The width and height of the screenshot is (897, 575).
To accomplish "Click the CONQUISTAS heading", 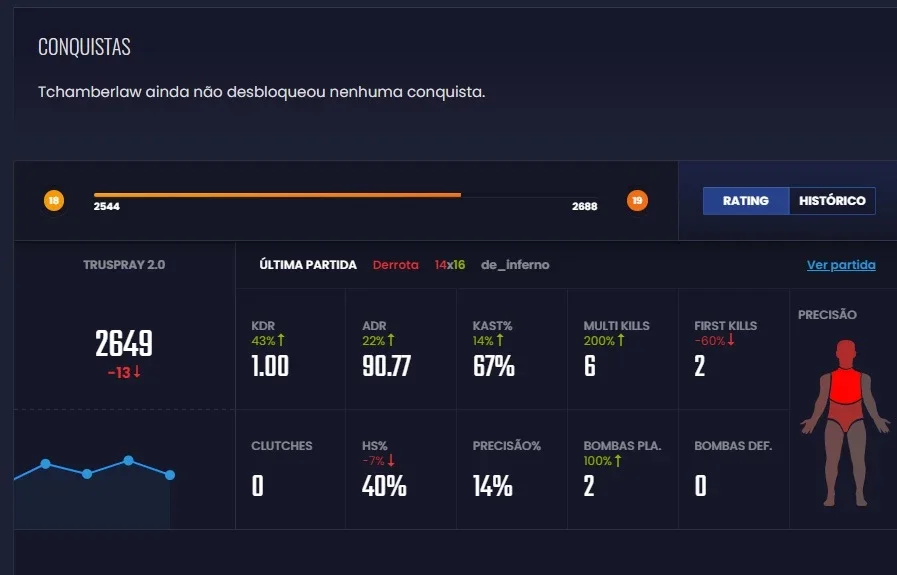I will click(84, 47).
